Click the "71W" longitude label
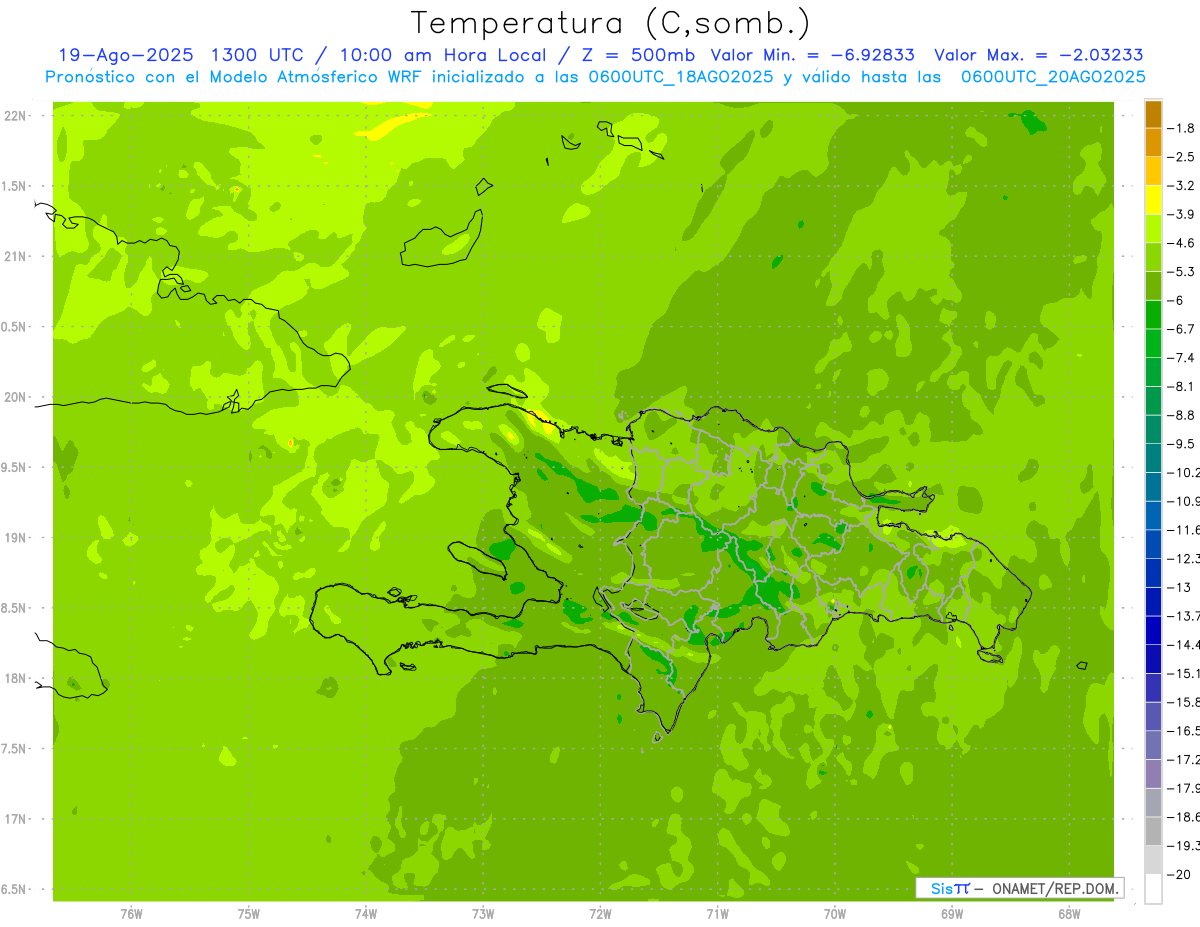 click(717, 913)
